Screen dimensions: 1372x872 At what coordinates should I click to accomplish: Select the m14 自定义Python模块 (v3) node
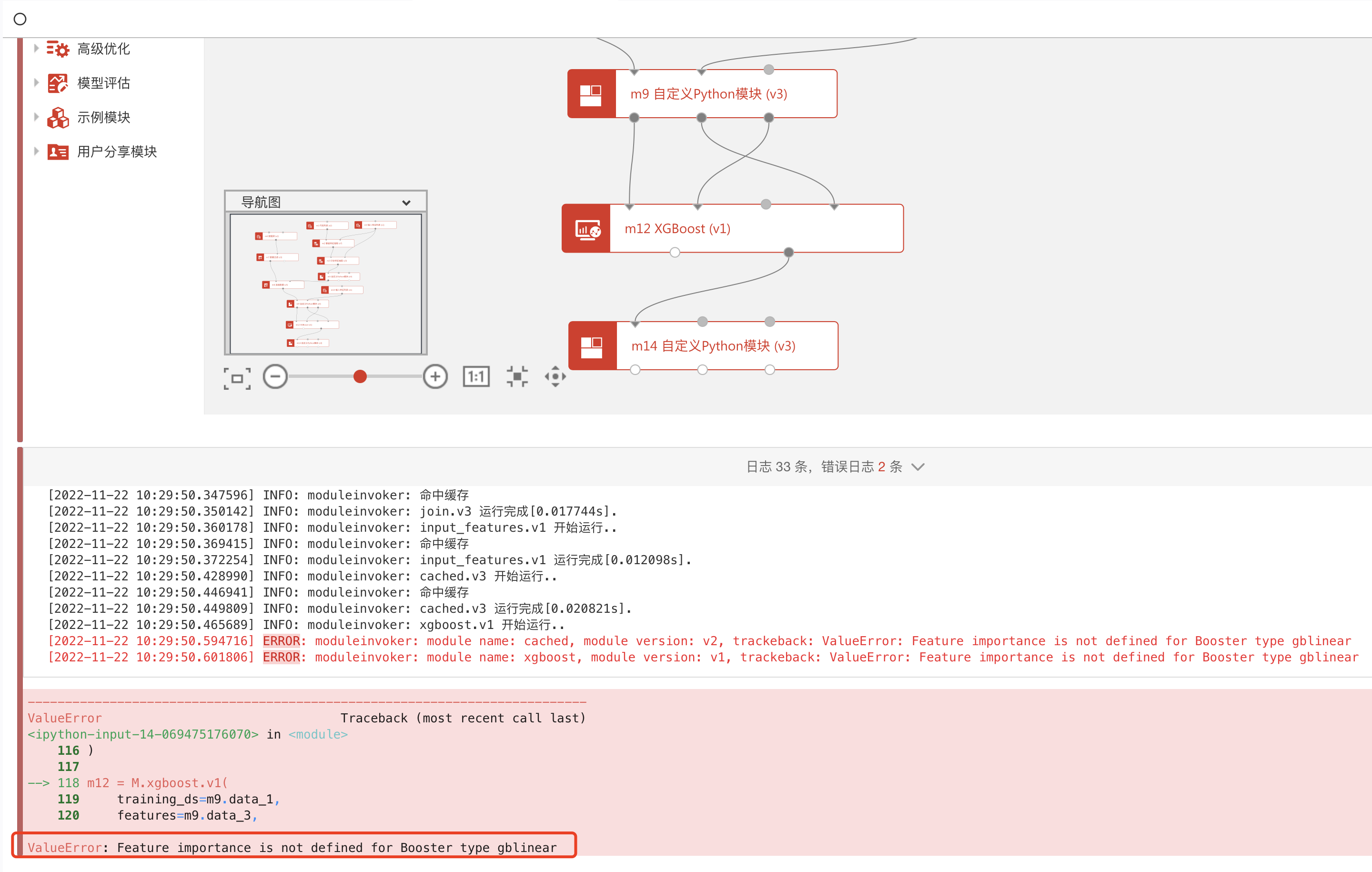pyautogui.click(x=703, y=346)
